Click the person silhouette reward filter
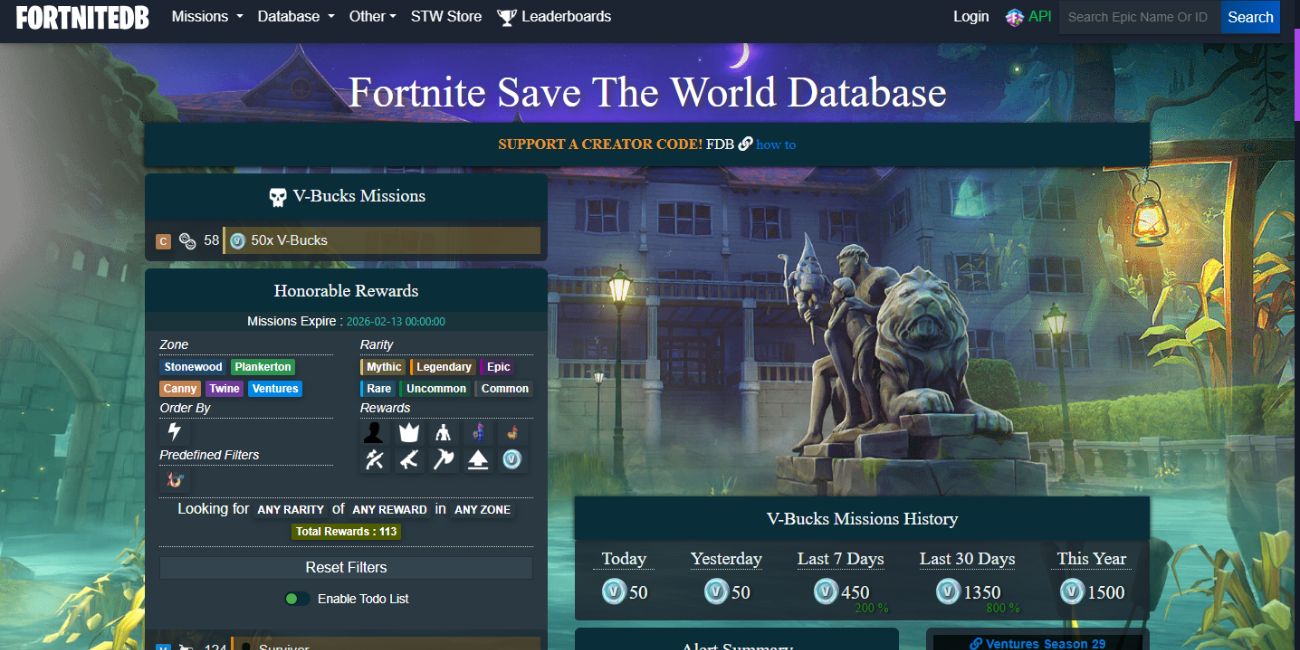The width and height of the screenshot is (1300, 650). tap(373, 431)
